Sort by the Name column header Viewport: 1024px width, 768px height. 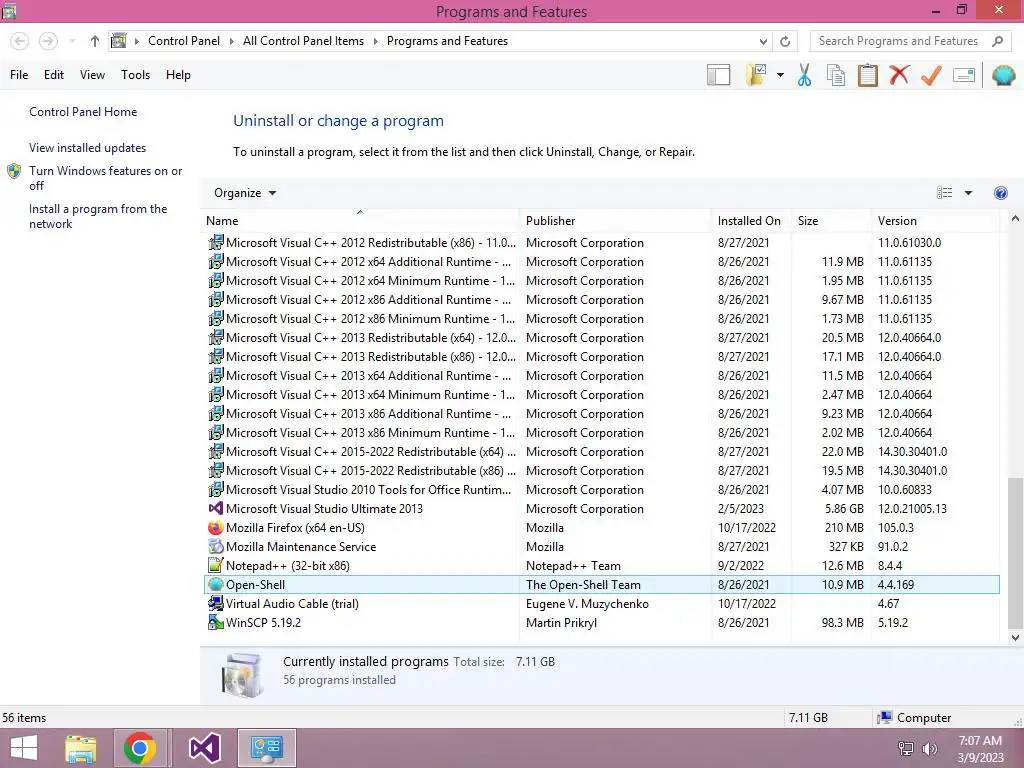click(x=359, y=221)
